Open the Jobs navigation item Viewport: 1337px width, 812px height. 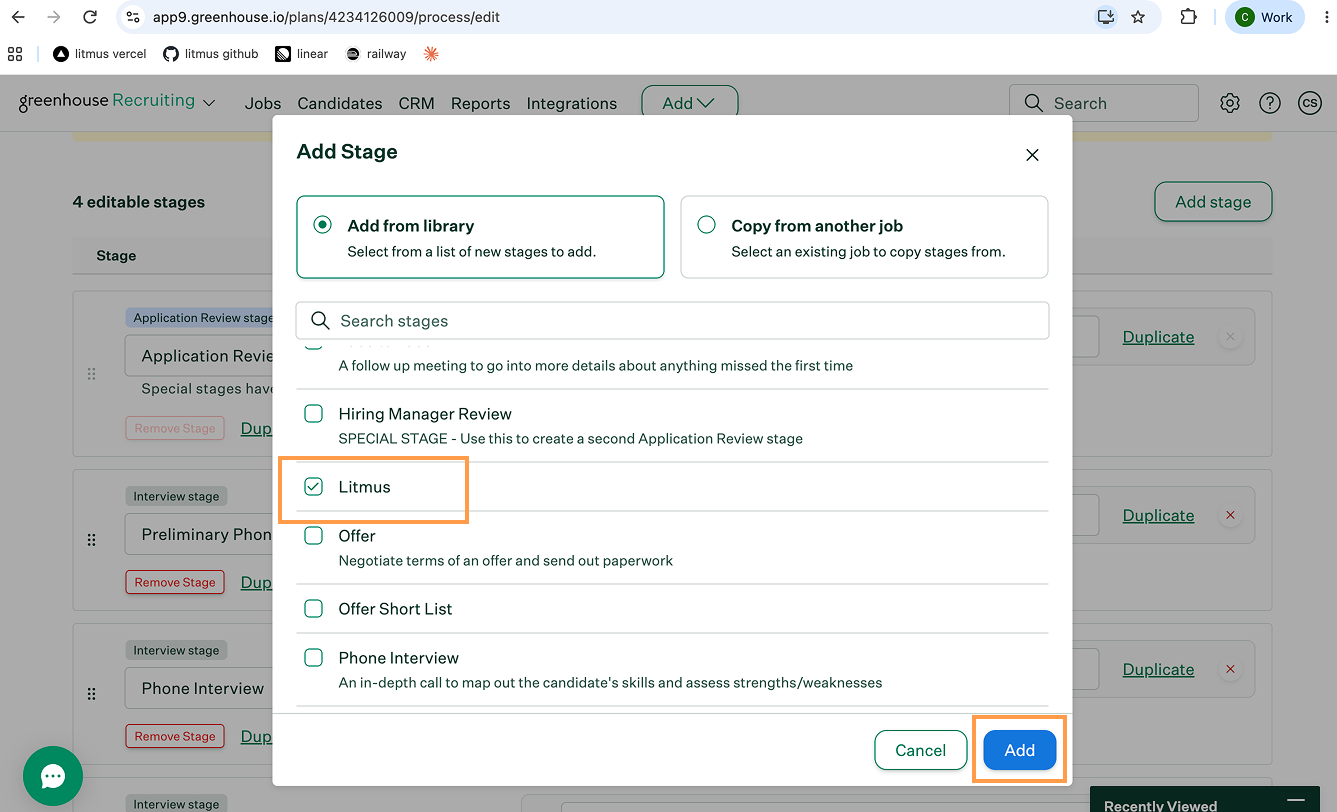point(263,103)
